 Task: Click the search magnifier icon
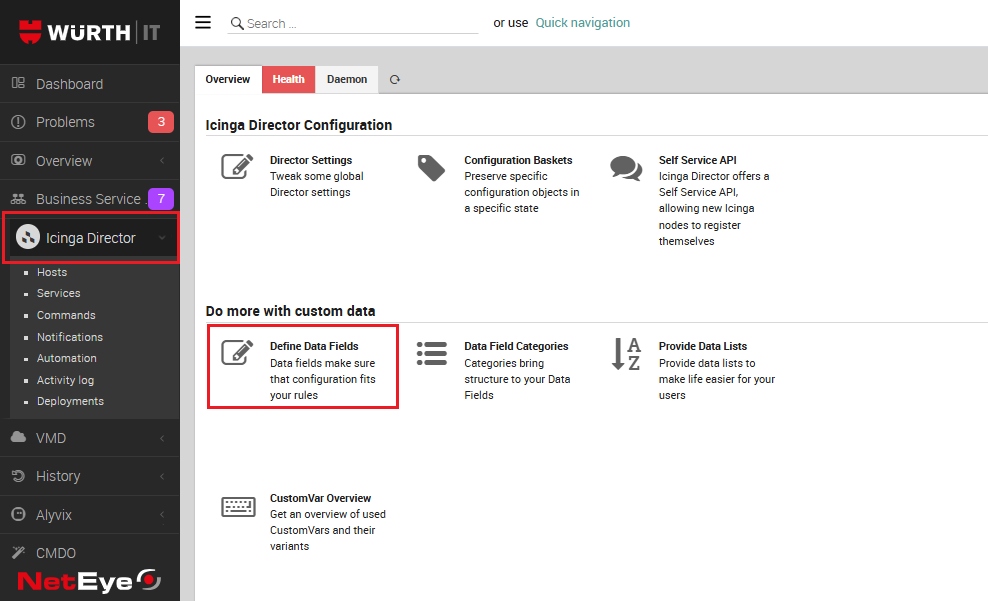click(237, 23)
